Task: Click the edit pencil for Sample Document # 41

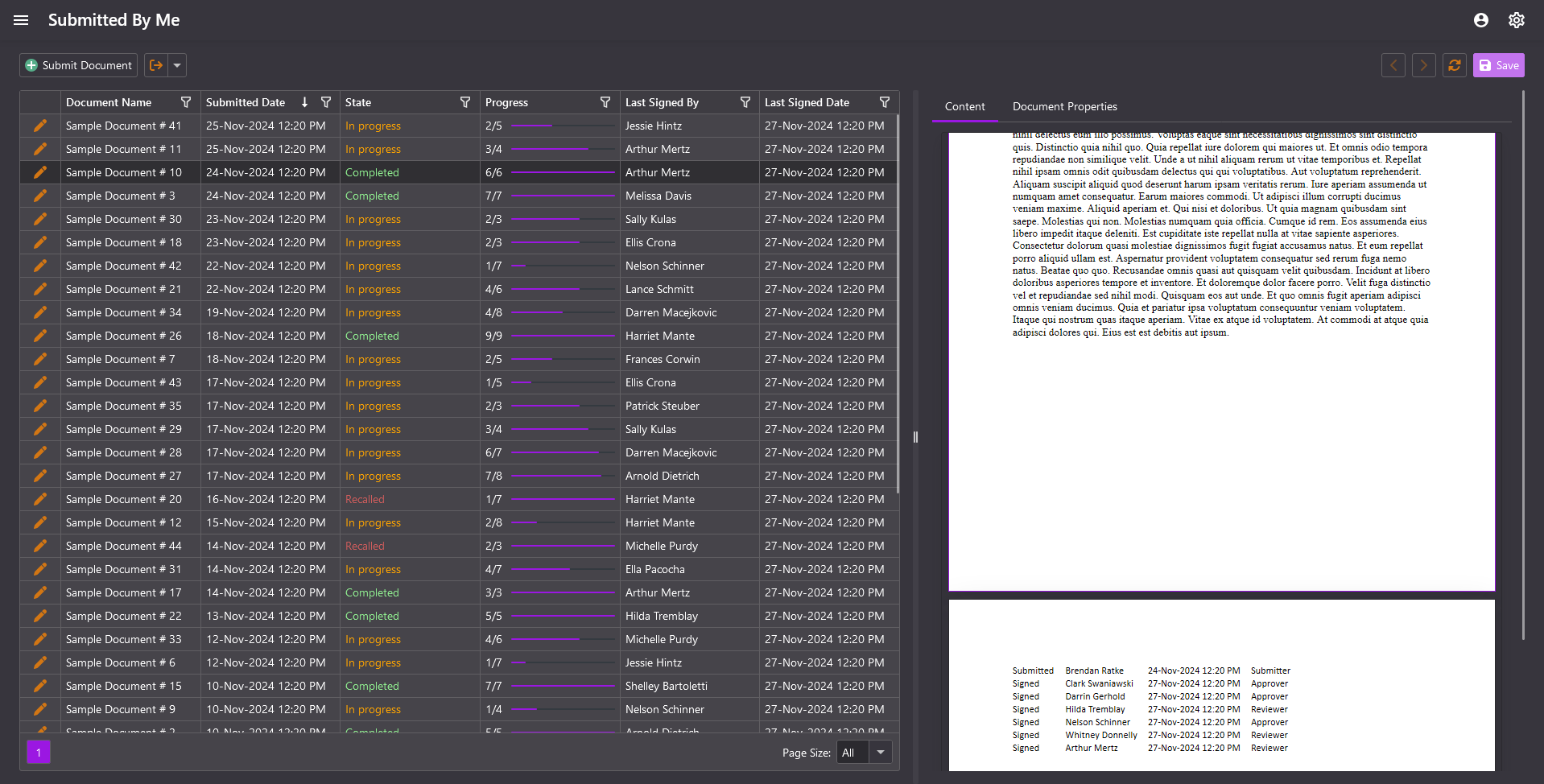Action: 40,126
